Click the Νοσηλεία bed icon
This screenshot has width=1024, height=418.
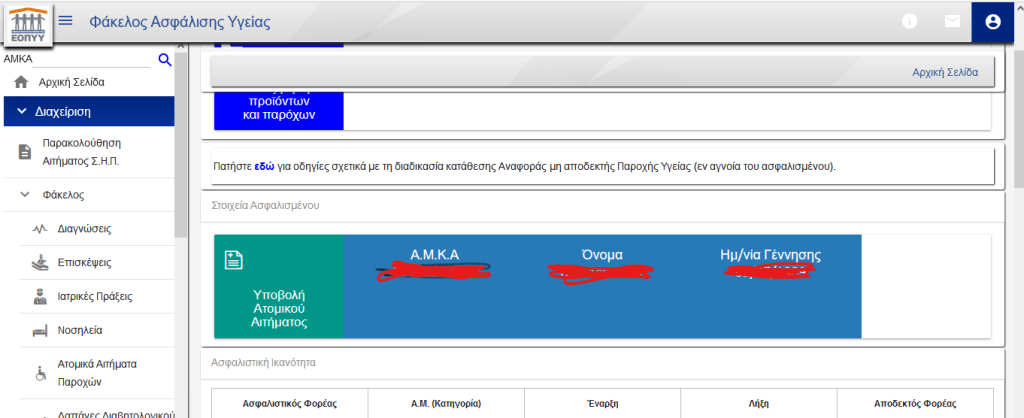tap(41, 330)
